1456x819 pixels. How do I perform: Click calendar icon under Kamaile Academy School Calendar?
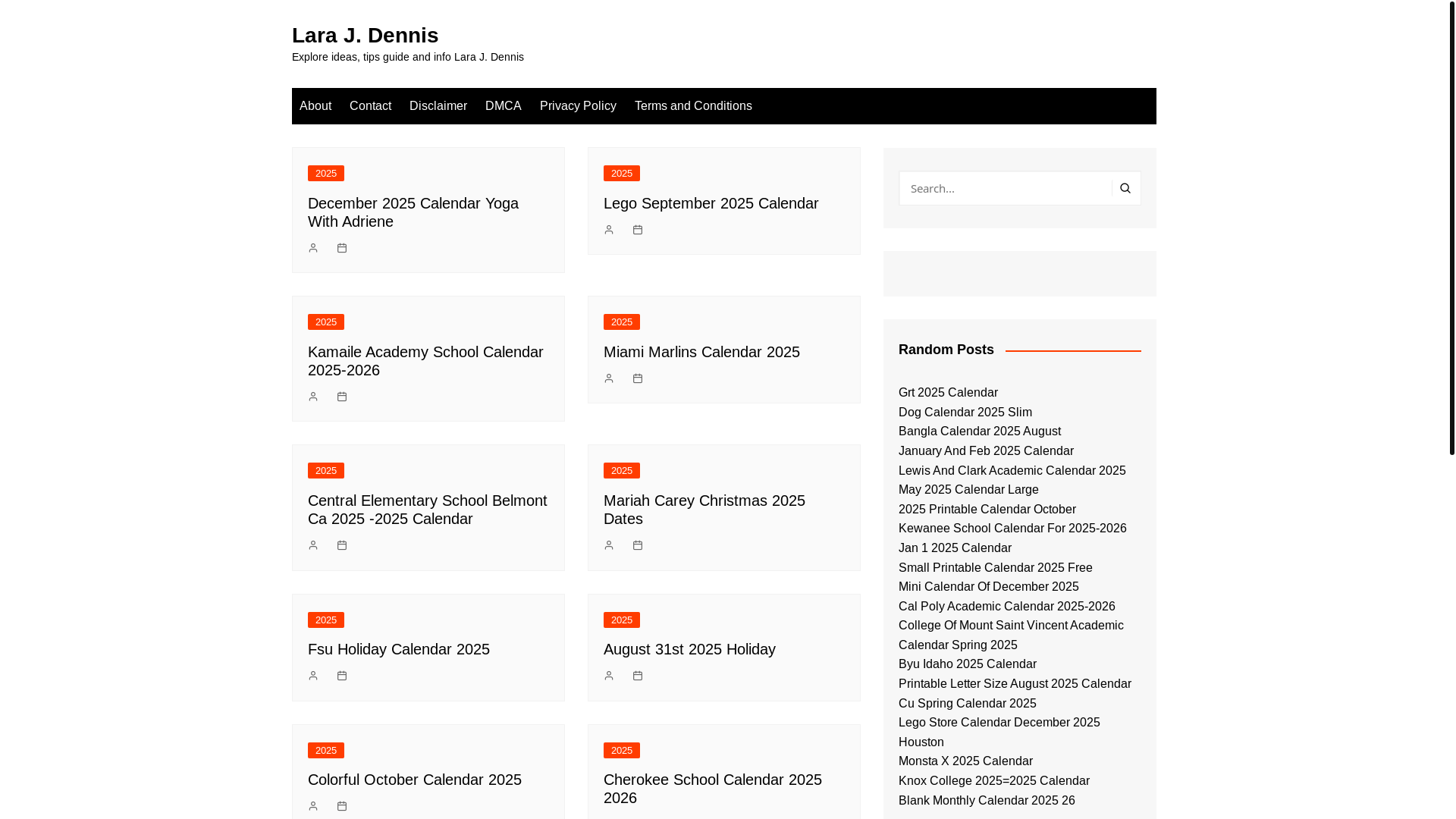(x=342, y=397)
